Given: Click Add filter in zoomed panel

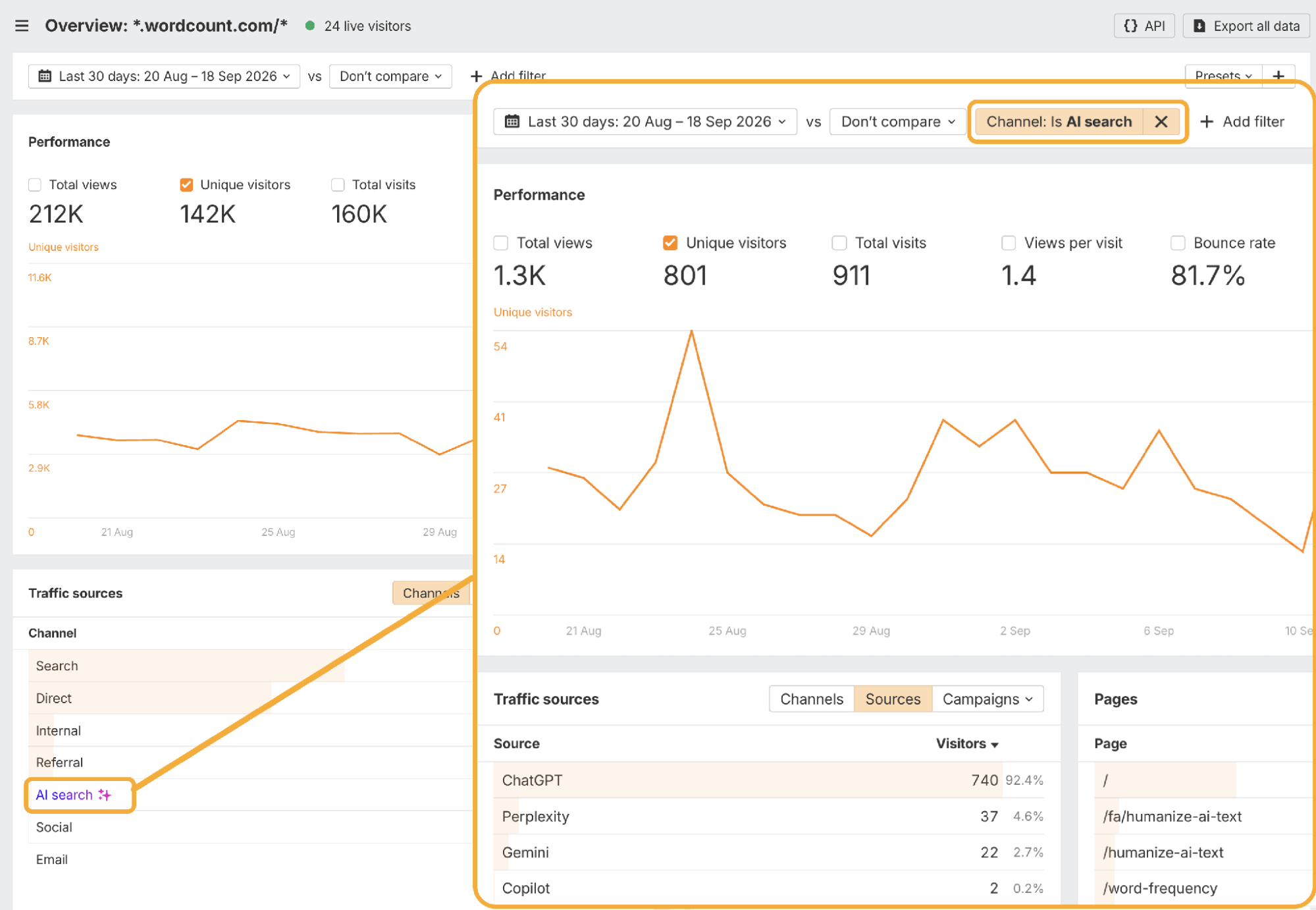Looking at the screenshot, I should [x=1242, y=122].
